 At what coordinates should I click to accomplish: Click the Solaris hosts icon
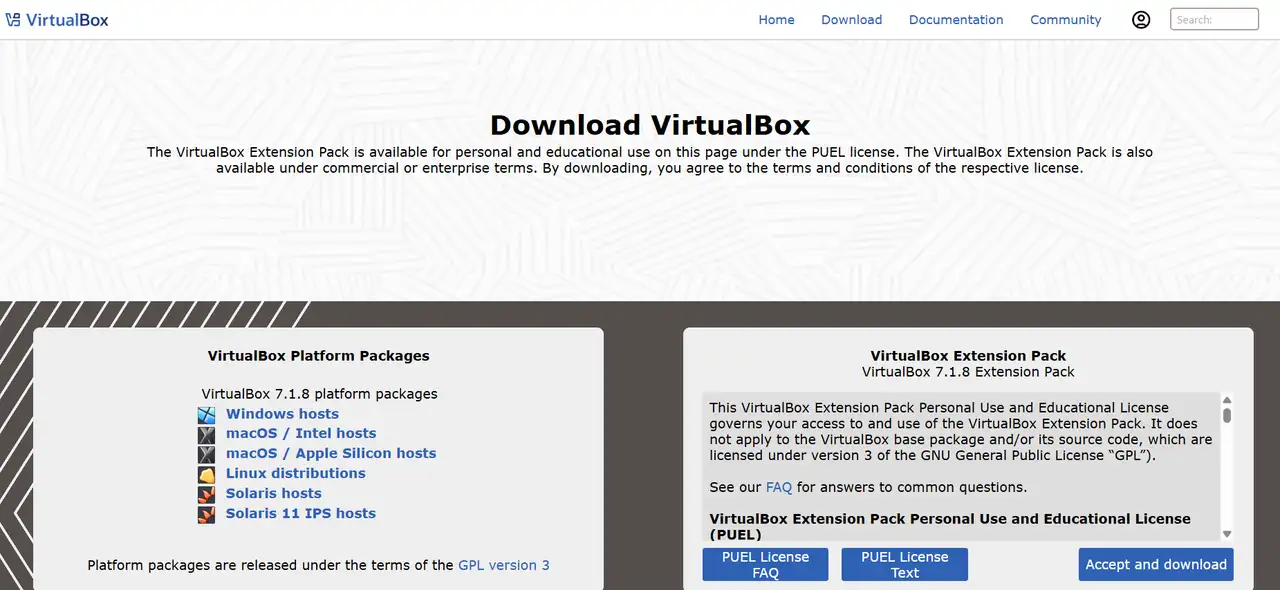206,494
